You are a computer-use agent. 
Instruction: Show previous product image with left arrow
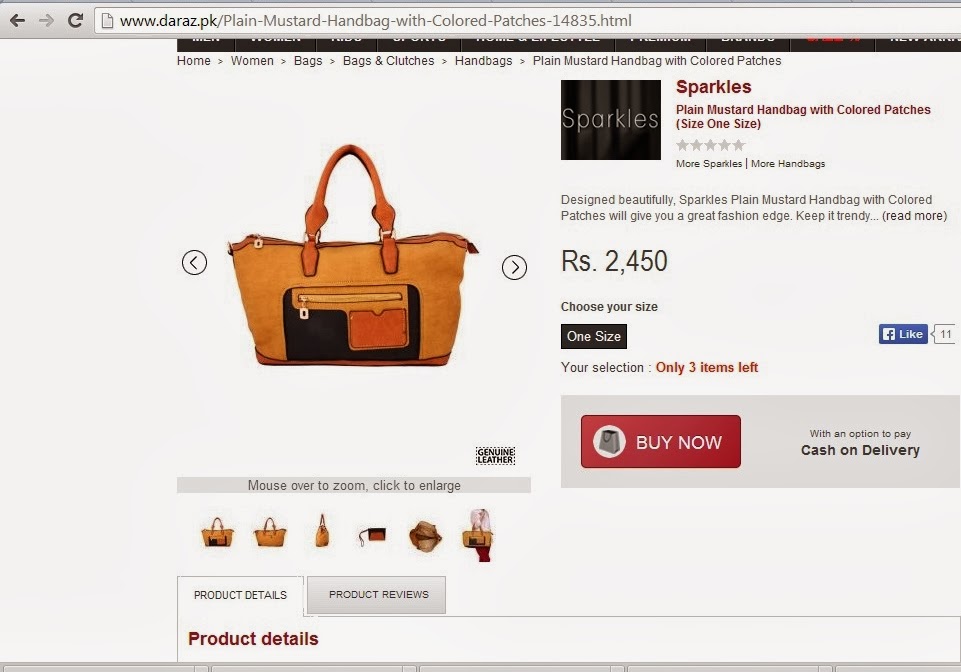tap(194, 263)
